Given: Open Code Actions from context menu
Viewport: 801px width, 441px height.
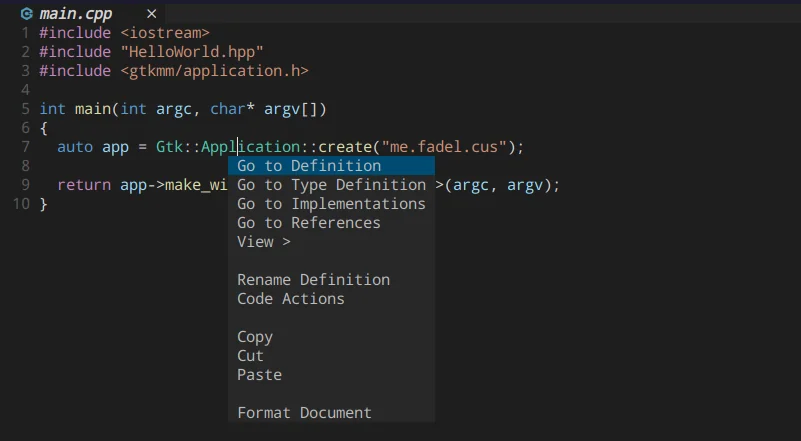Looking at the screenshot, I should 331,299.
